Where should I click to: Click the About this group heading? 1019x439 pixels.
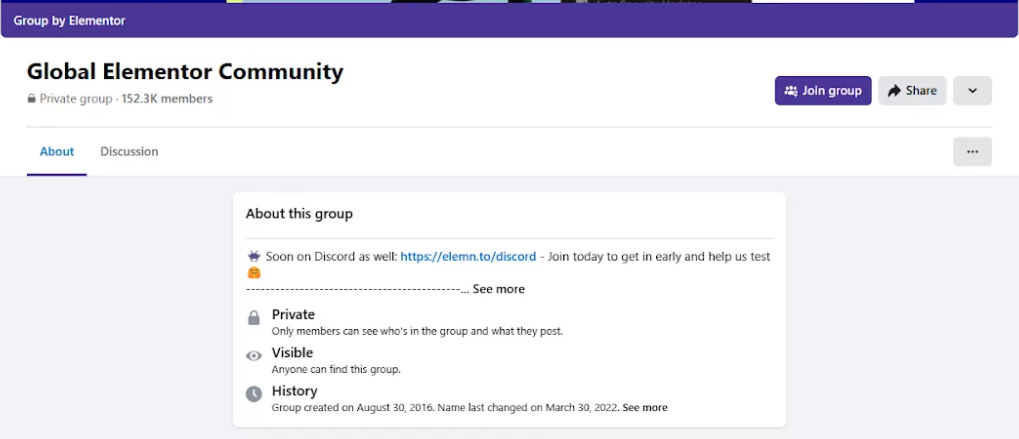299,214
